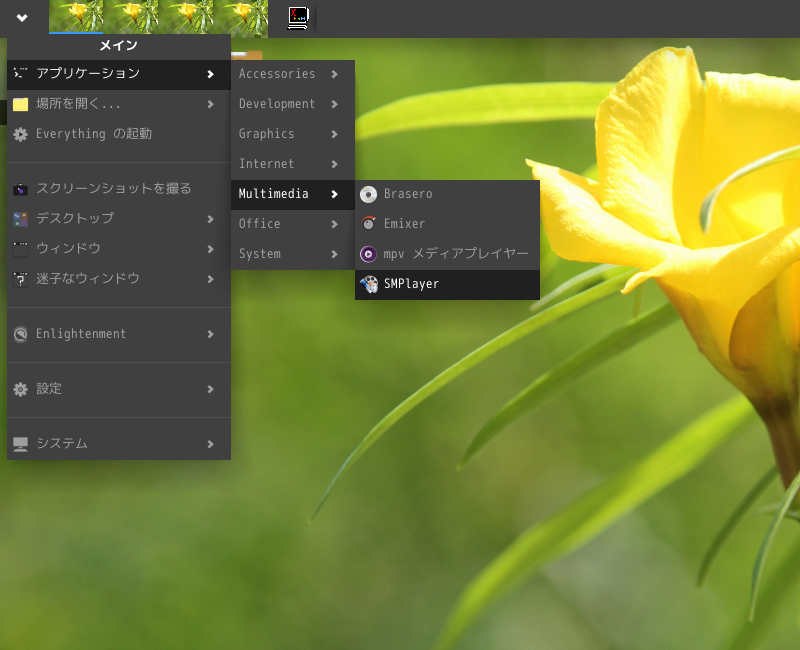Click the Emixer mixer icon

tap(368, 224)
